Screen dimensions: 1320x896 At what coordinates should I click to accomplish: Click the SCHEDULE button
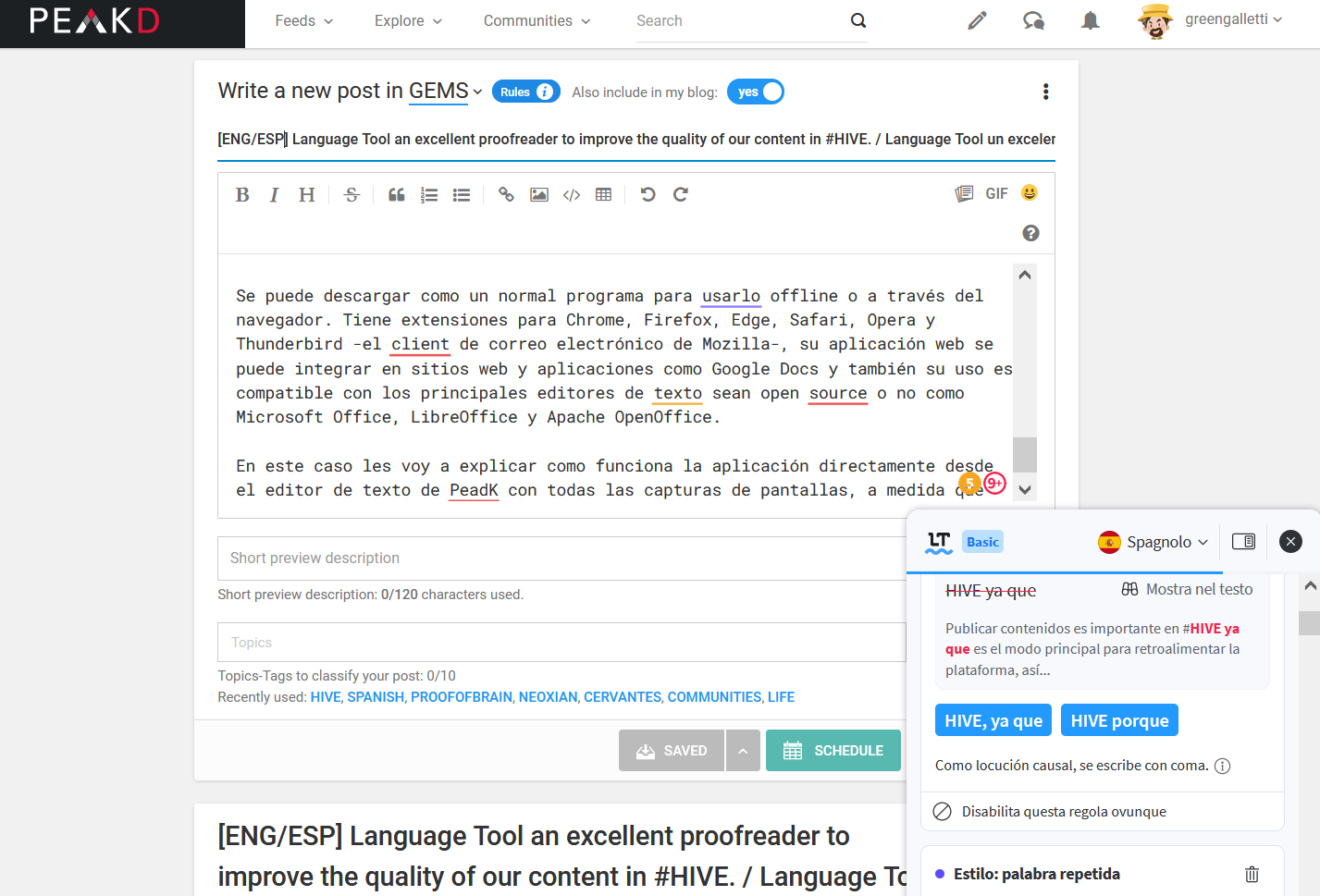[x=833, y=751]
